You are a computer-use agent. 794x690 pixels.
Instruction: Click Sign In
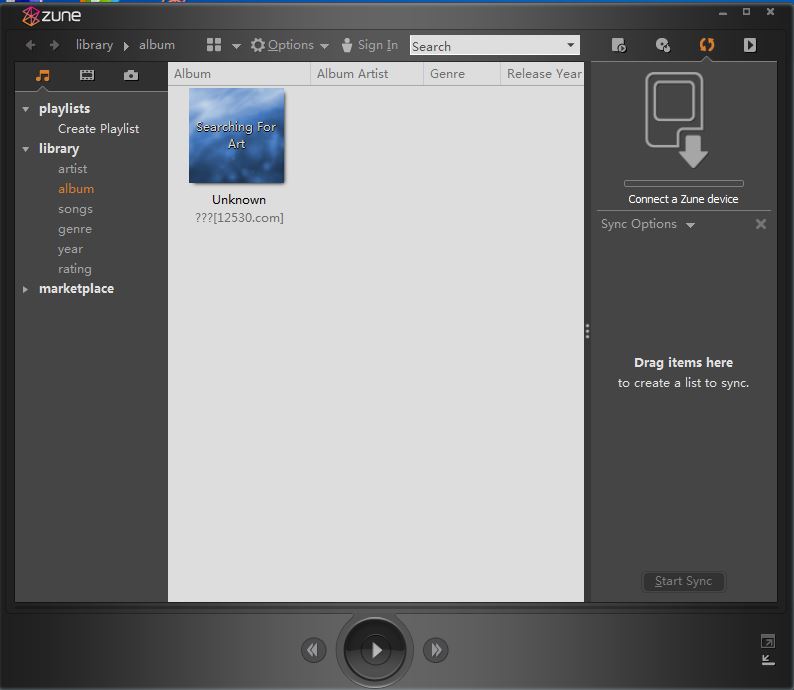point(378,45)
